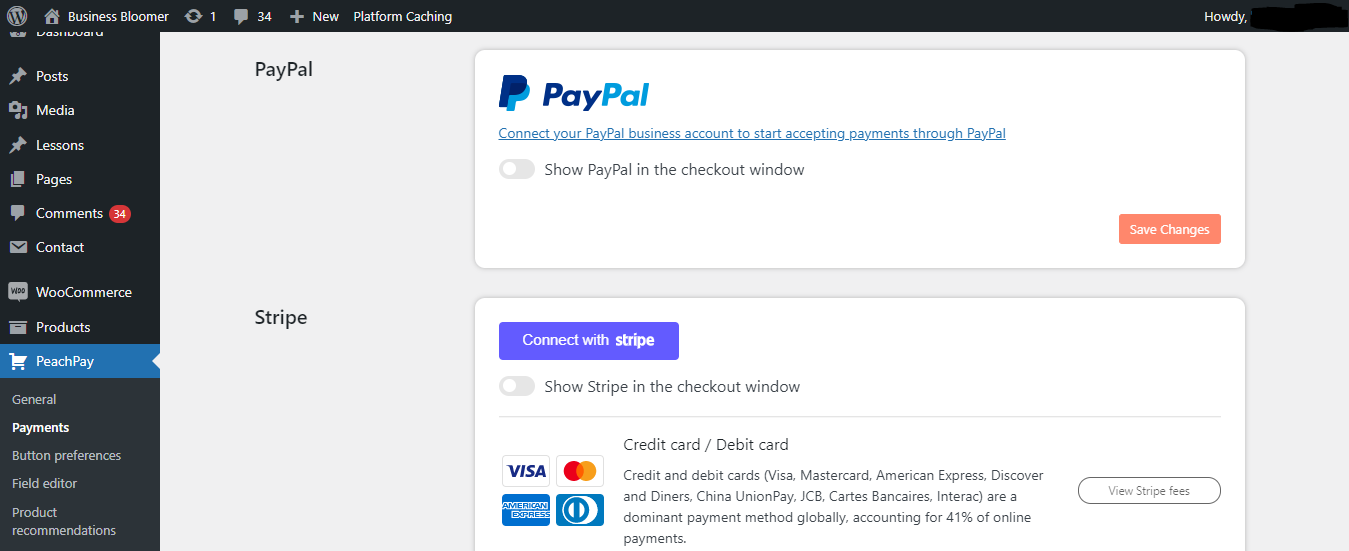Click View Stripe fees button

pyautogui.click(x=1149, y=491)
